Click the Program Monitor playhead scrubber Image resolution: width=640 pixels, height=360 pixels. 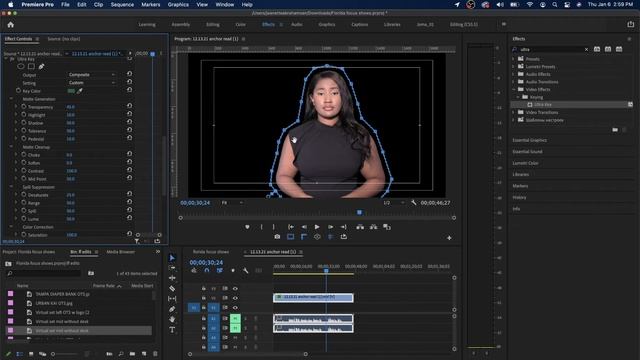coord(359,212)
